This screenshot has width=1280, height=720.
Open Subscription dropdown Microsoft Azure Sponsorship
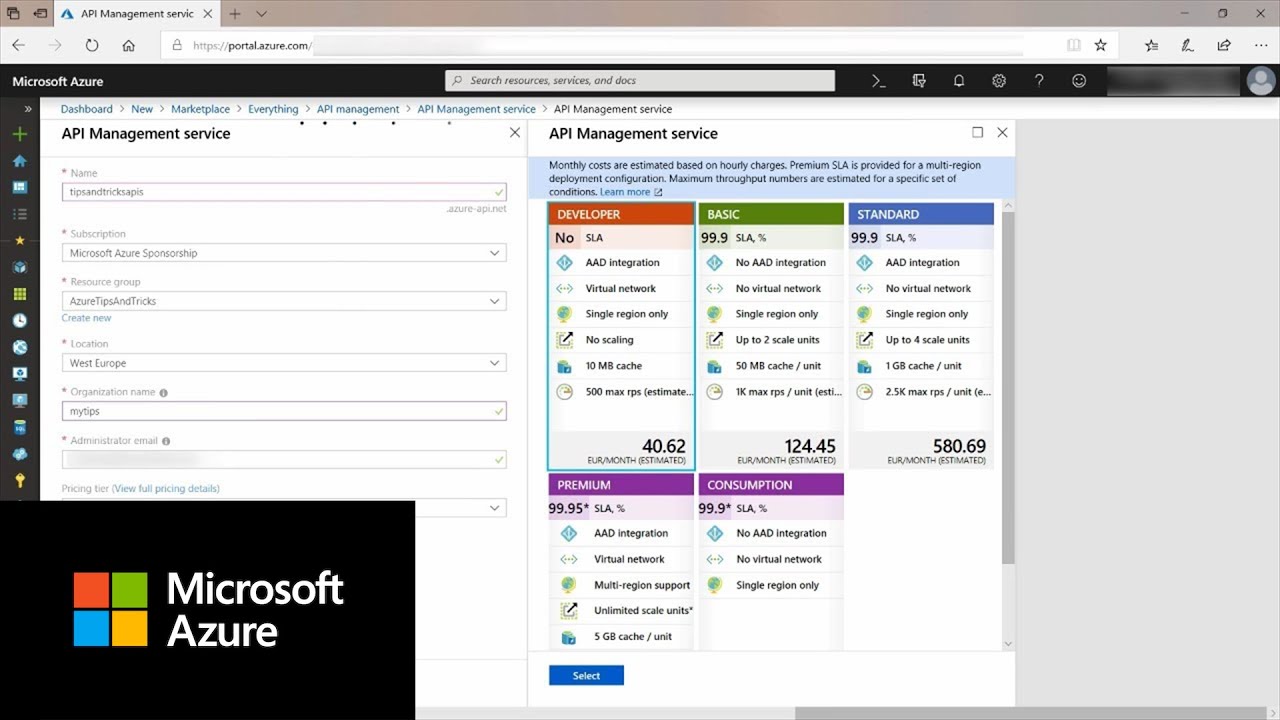point(284,253)
